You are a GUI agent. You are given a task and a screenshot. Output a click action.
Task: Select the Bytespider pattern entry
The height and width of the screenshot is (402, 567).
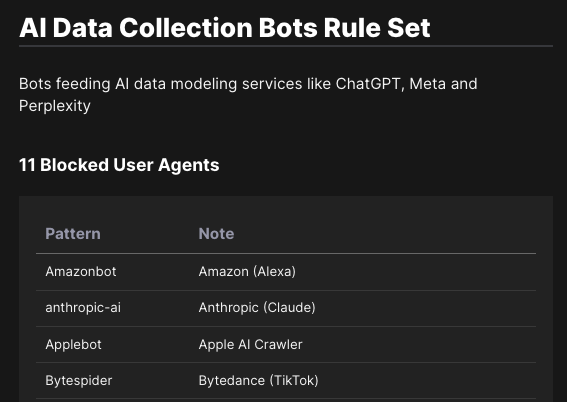click(78, 381)
